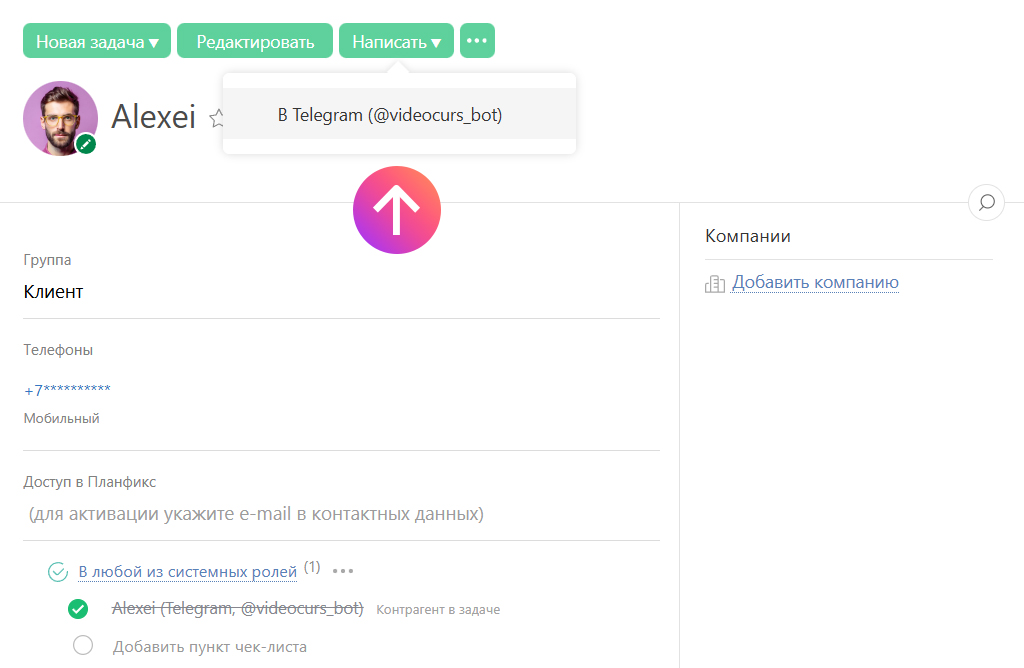Open В любой из системных ролей checklist link
1024x668 pixels.
coord(188,572)
